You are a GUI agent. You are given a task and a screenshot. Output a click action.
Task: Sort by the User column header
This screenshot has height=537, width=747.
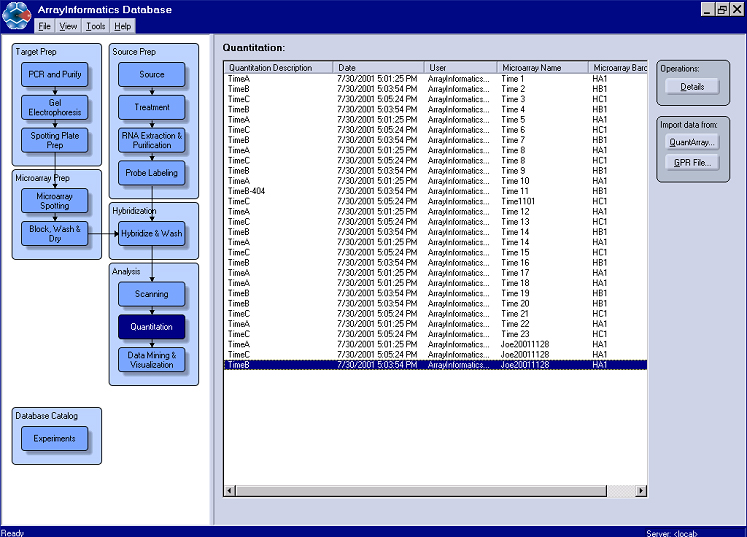(460, 68)
